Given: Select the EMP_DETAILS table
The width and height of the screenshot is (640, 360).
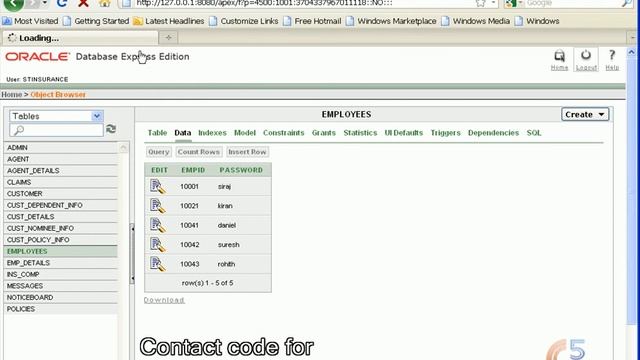Looking at the screenshot, I should (60, 263).
